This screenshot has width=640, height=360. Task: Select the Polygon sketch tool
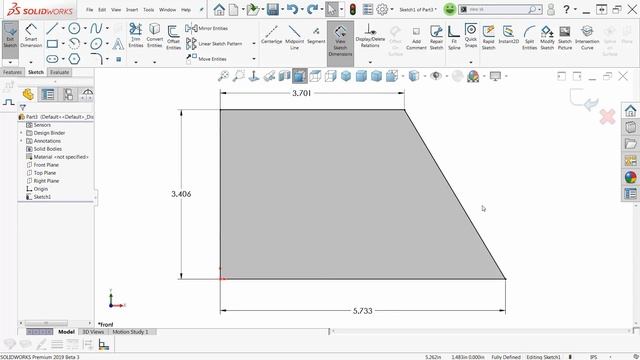[x=74, y=59]
